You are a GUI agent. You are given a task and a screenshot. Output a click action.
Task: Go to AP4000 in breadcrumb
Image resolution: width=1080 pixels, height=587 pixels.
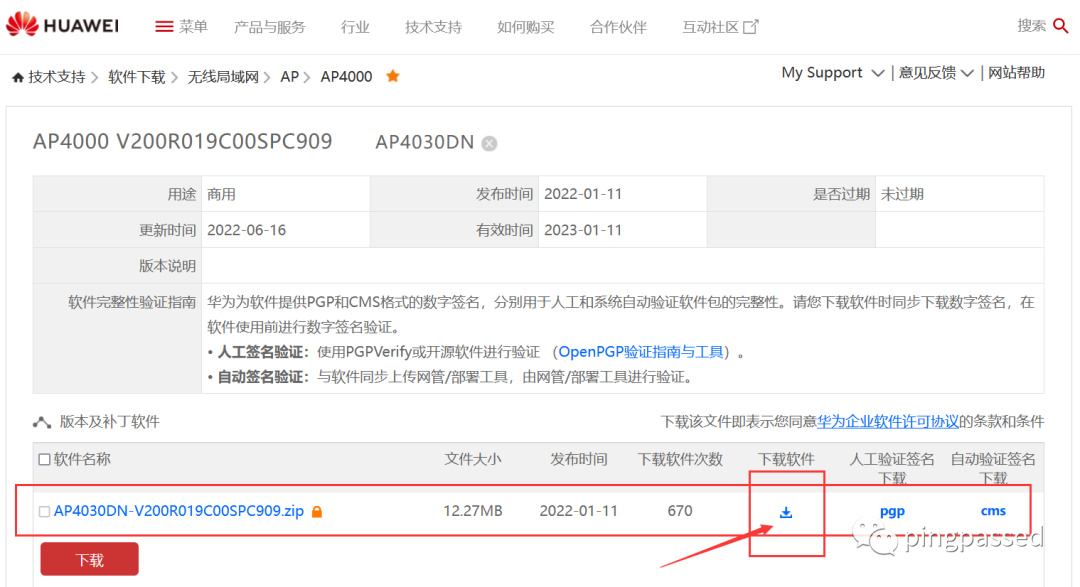click(x=346, y=77)
